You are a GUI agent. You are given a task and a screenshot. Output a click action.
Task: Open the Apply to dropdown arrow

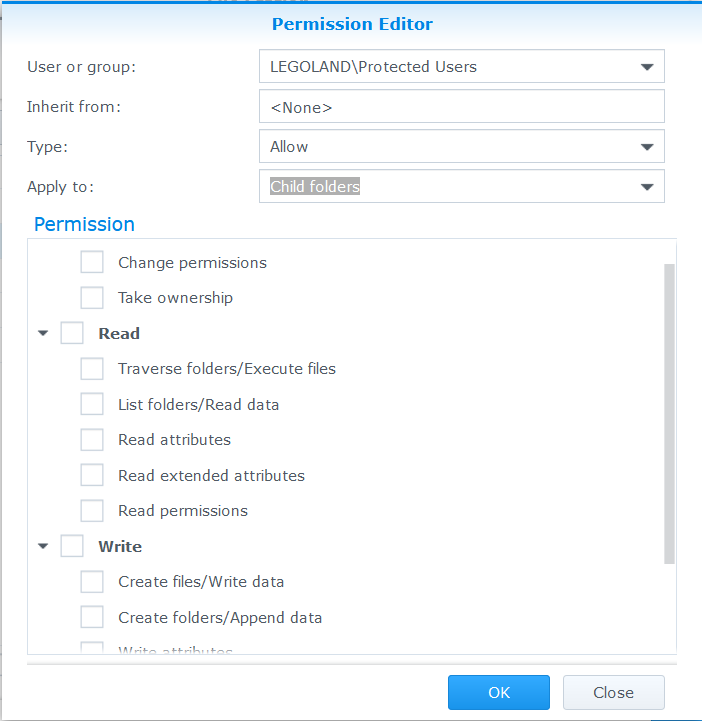pos(647,187)
